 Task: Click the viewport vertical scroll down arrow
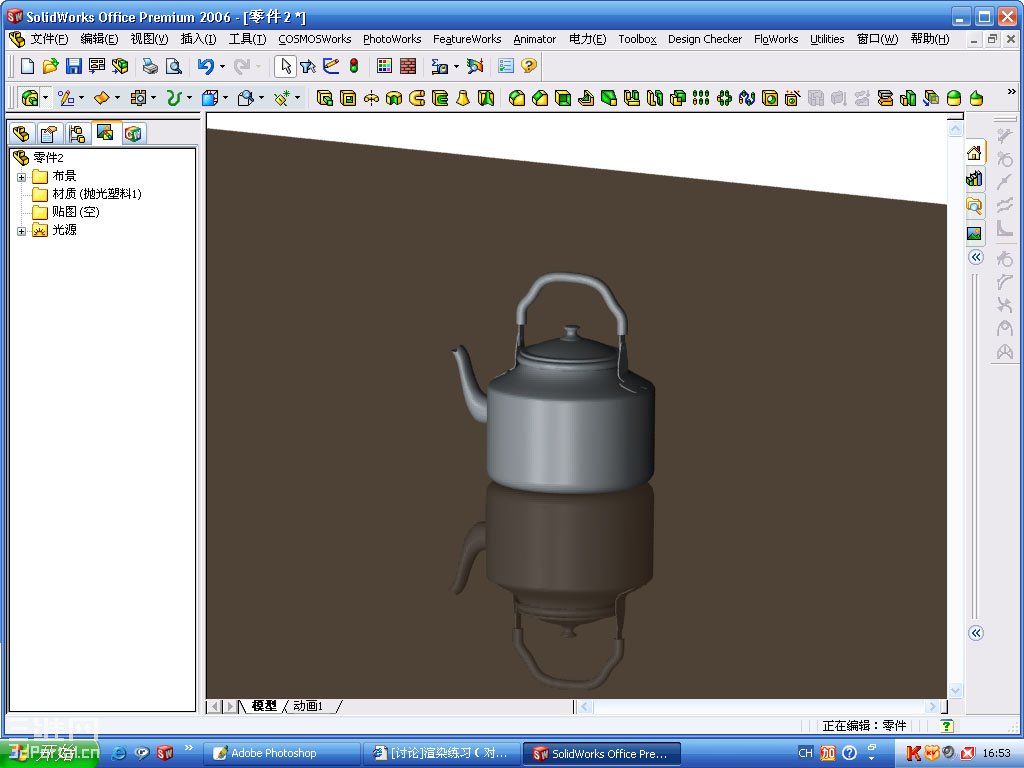click(x=955, y=690)
